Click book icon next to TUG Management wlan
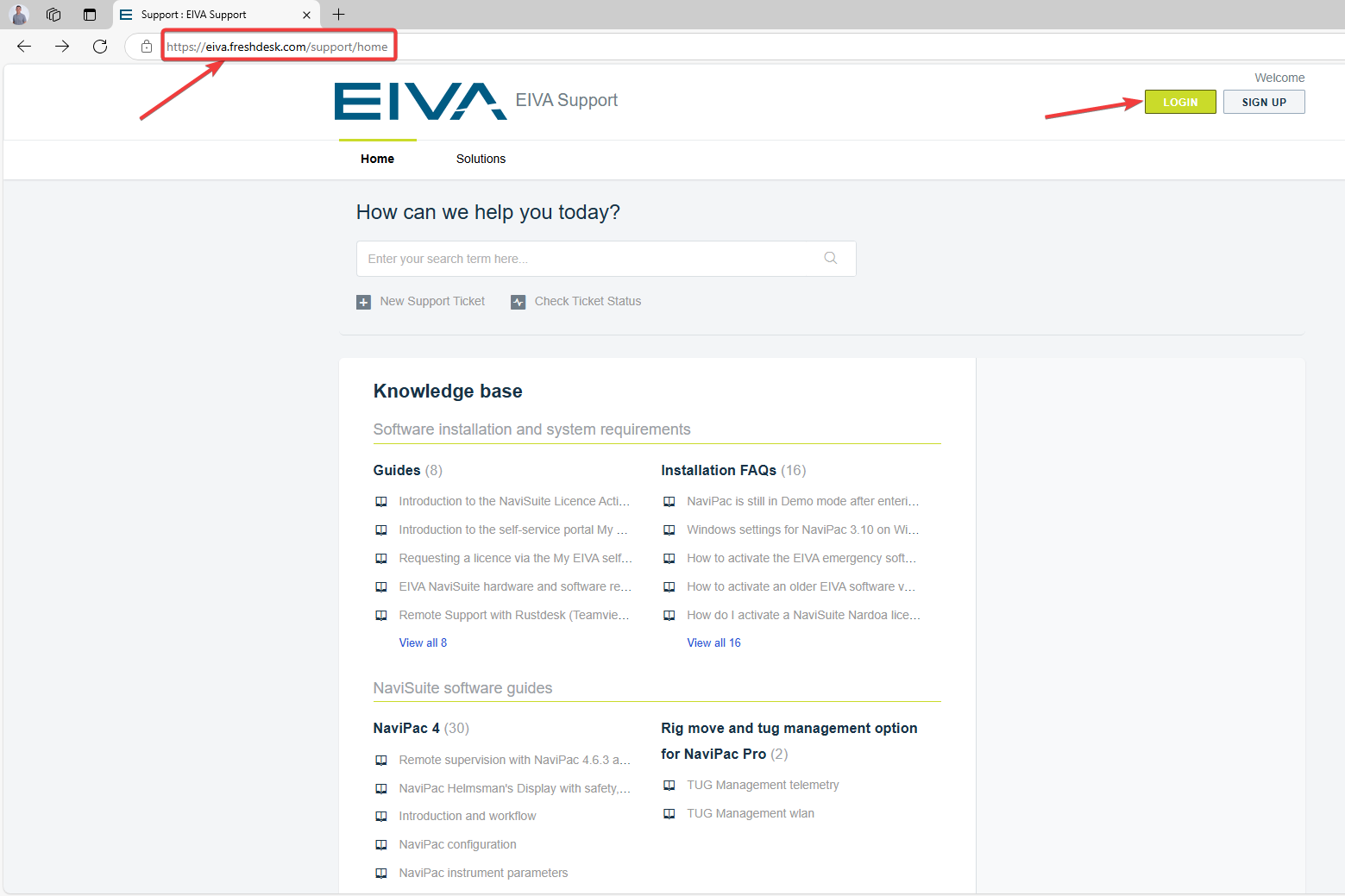The height and width of the screenshot is (896, 1345). [x=669, y=814]
